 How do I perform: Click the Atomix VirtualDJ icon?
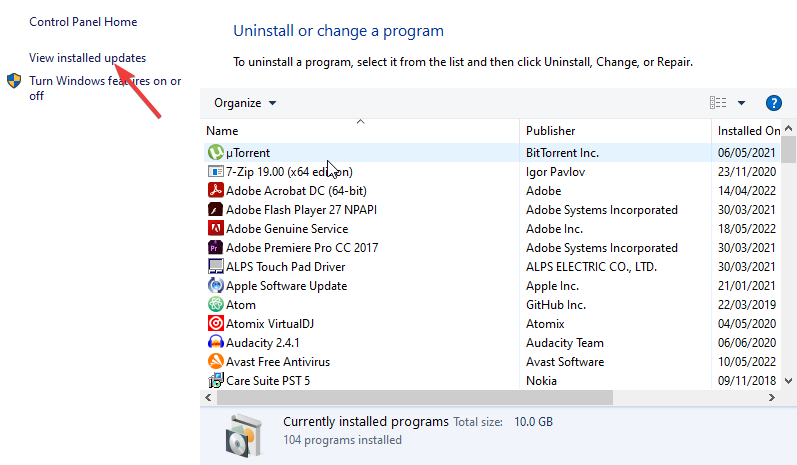(x=216, y=323)
